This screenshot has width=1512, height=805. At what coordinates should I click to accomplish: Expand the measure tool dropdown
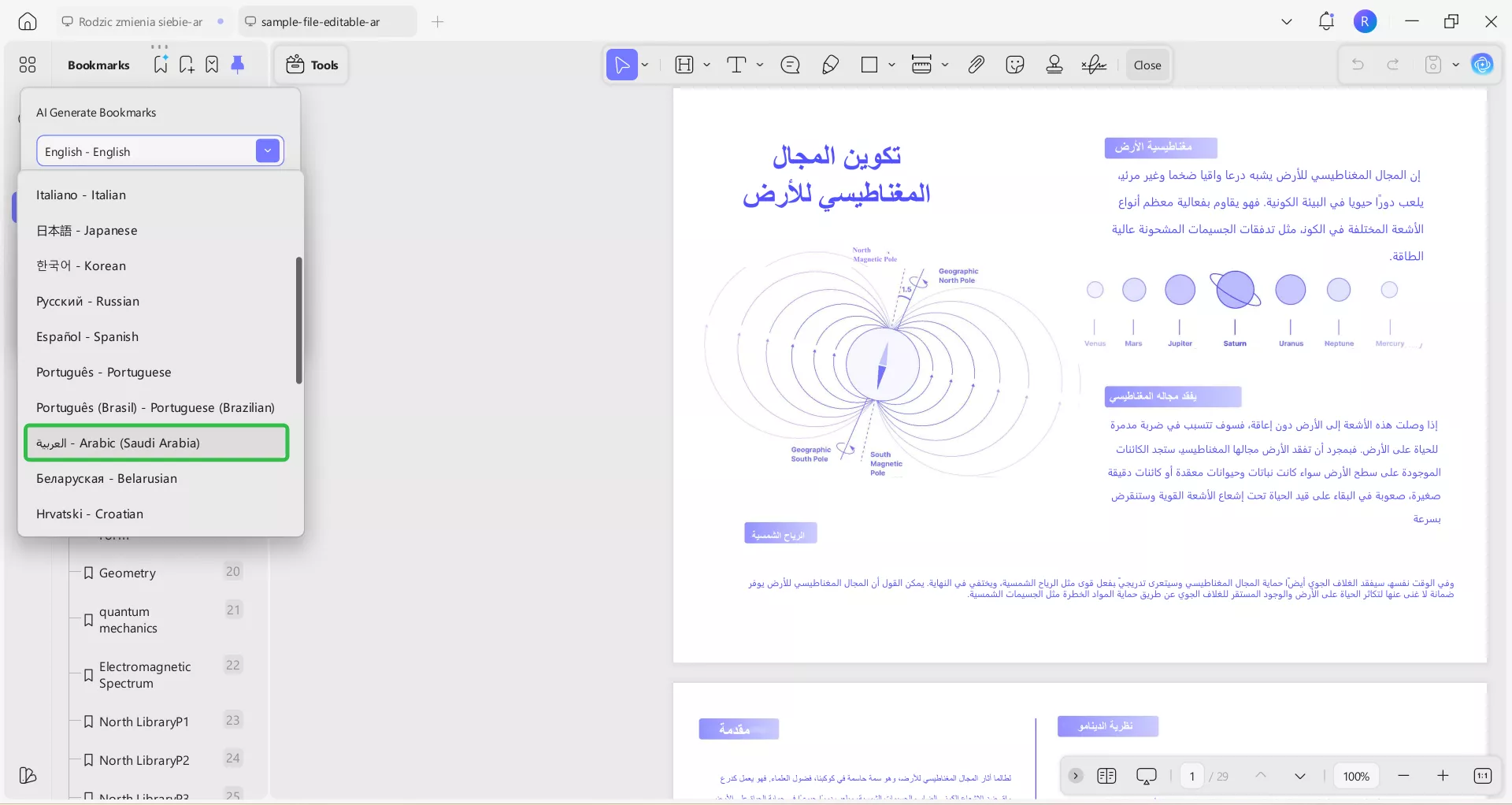(x=946, y=65)
